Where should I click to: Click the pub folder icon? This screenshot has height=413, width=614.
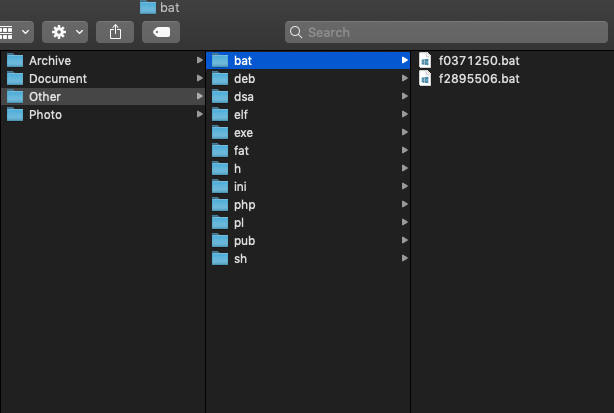pos(220,240)
